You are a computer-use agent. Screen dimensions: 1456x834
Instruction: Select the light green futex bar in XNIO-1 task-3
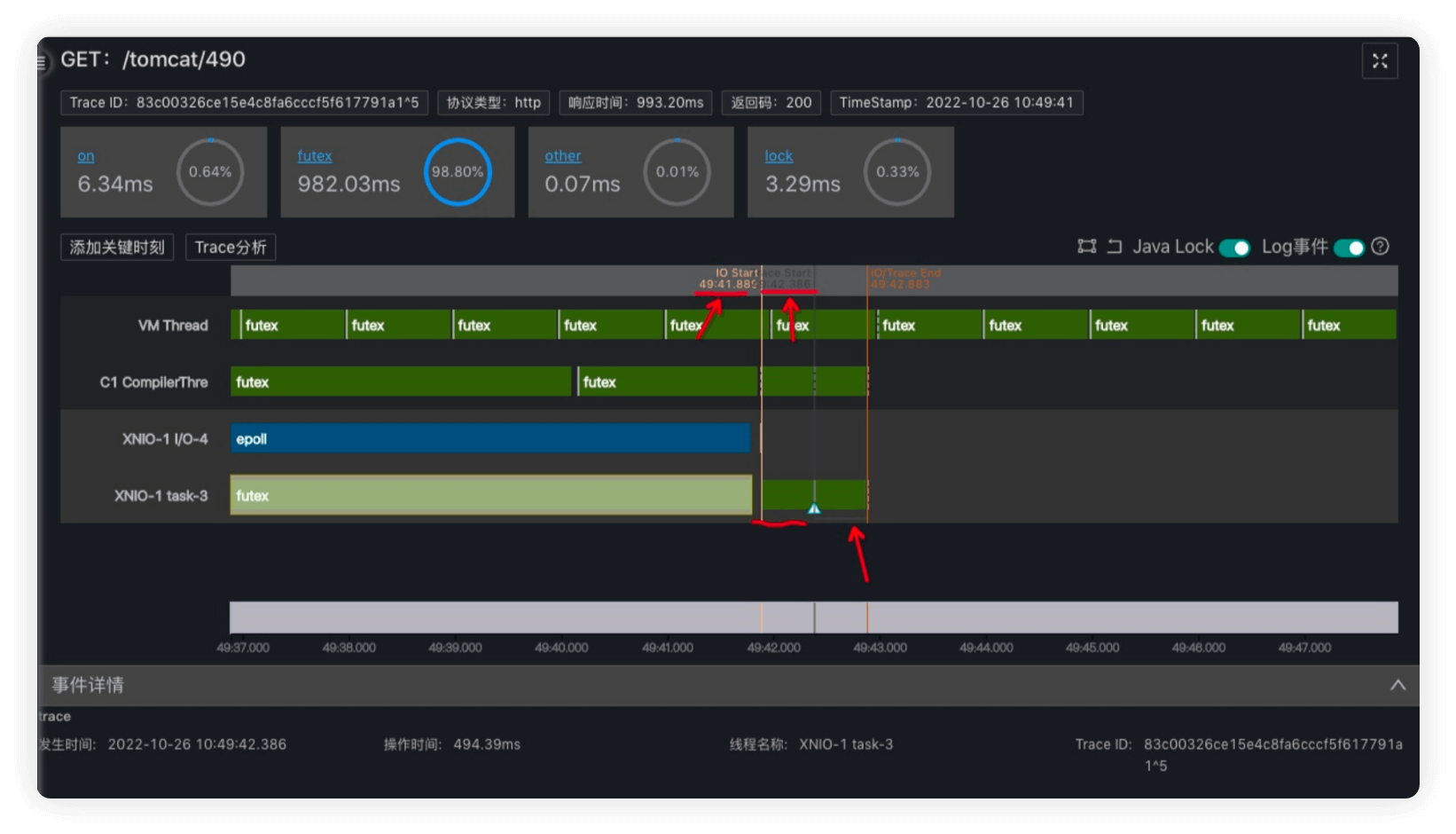[491, 495]
